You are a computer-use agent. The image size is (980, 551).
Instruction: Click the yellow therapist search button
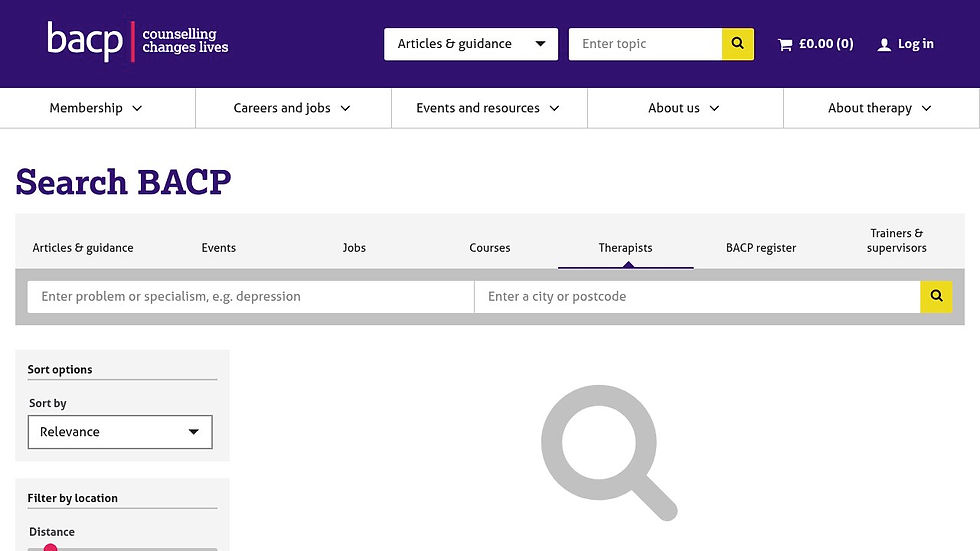(x=936, y=296)
